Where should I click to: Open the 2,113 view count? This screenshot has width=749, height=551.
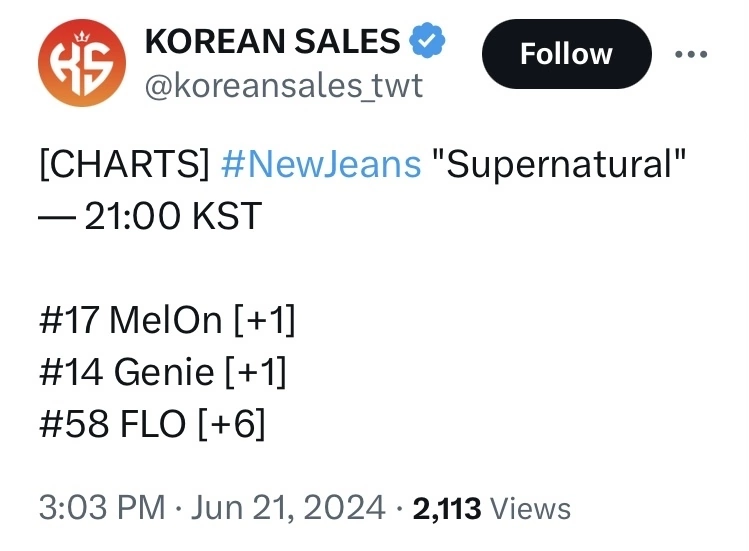[x=447, y=508]
